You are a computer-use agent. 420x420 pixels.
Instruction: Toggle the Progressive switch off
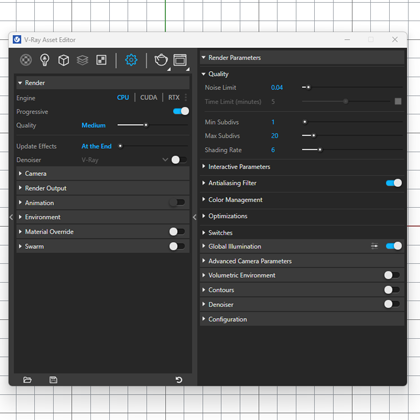click(181, 111)
